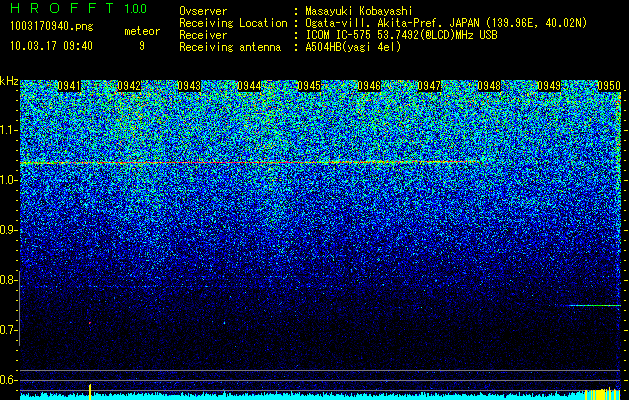Click the 0950 time marker

pos(609,86)
